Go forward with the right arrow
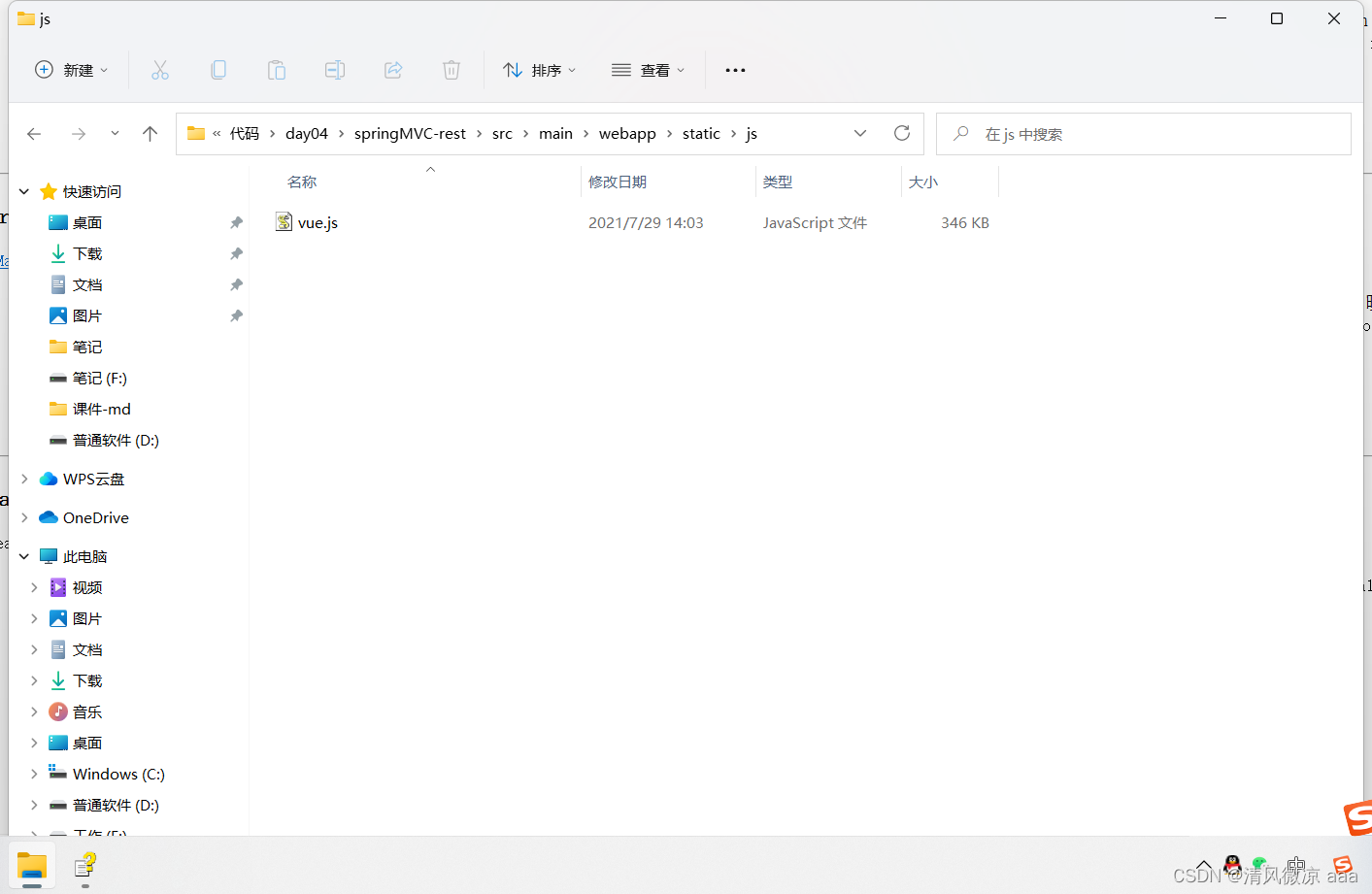1372x894 pixels. pos(79,134)
